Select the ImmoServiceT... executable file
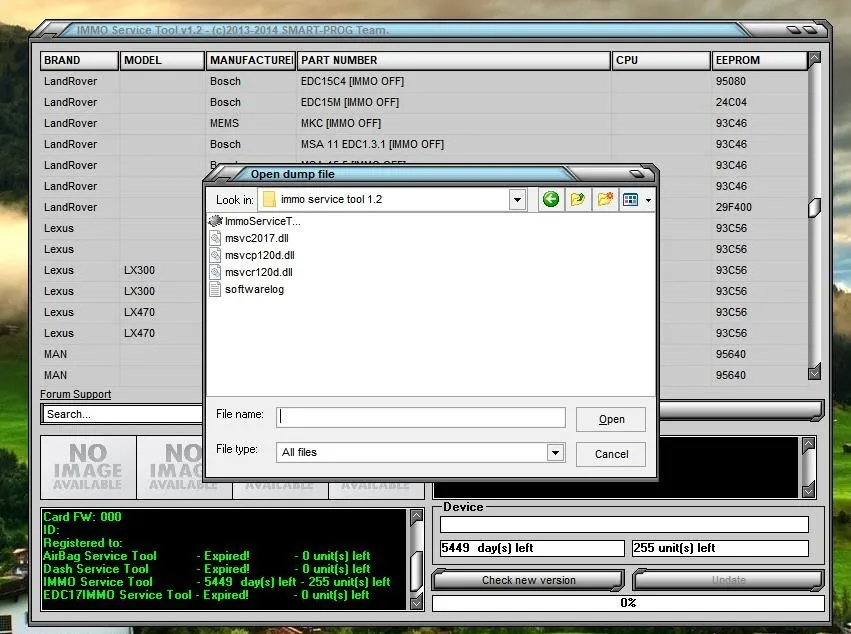 tap(255, 221)
